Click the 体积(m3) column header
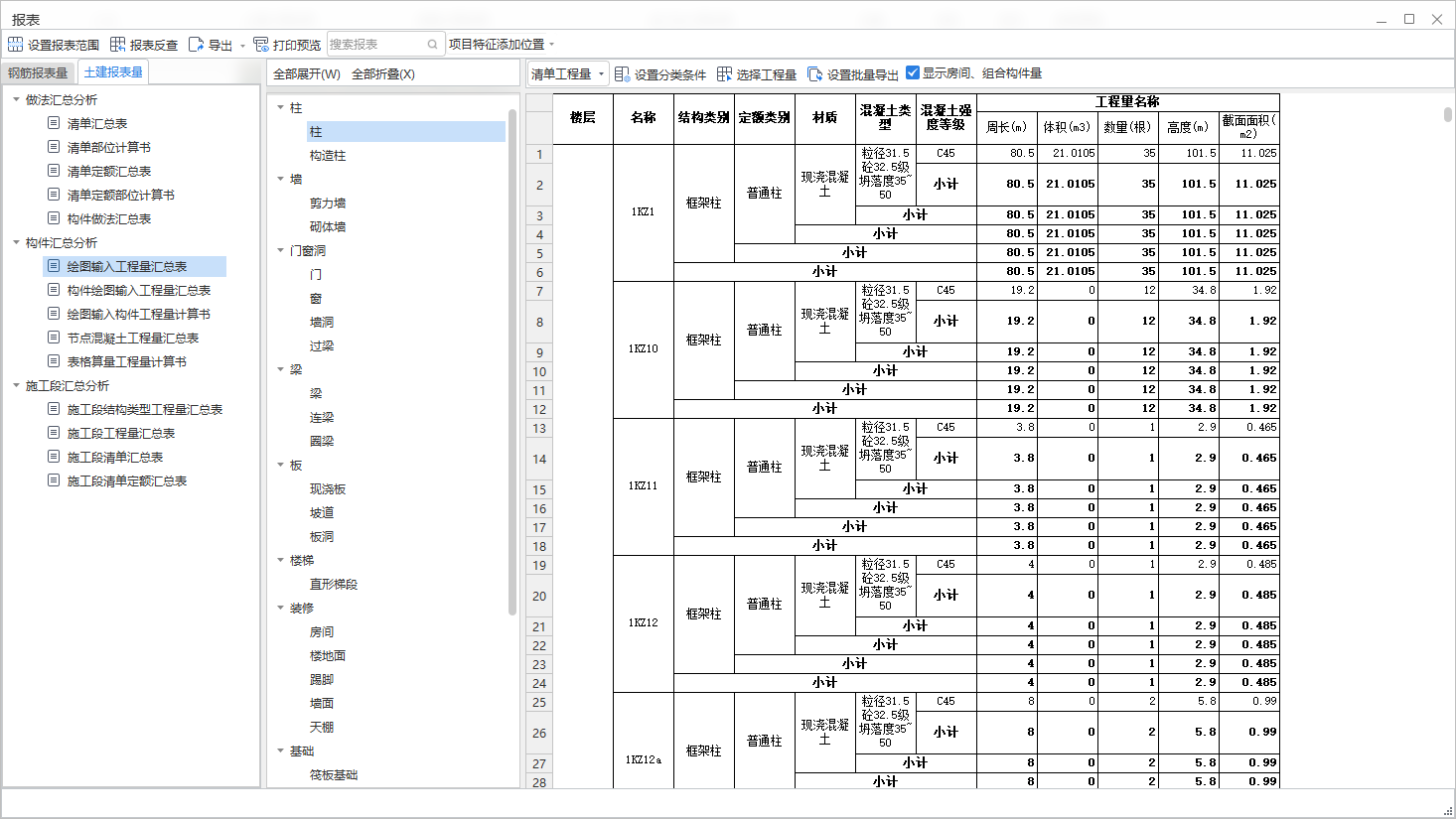 click(1068, 127)
